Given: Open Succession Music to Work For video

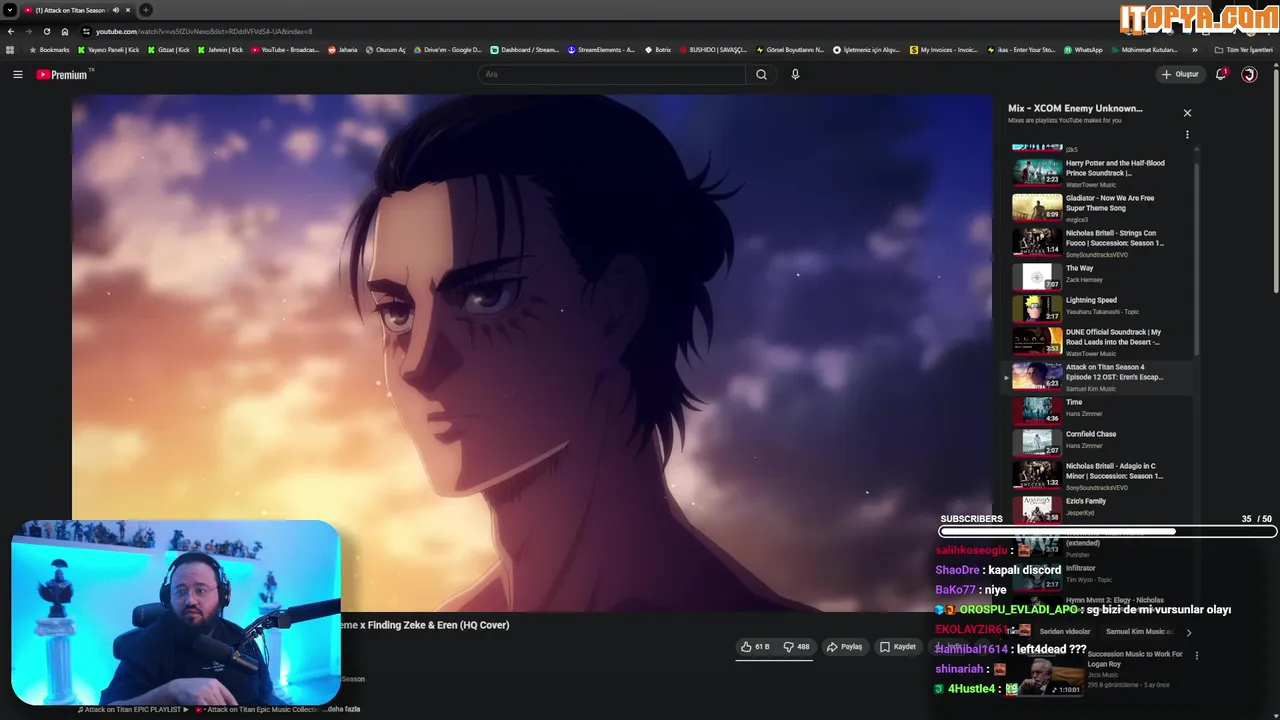Looking at the screenshot, I should (1135, 659).
